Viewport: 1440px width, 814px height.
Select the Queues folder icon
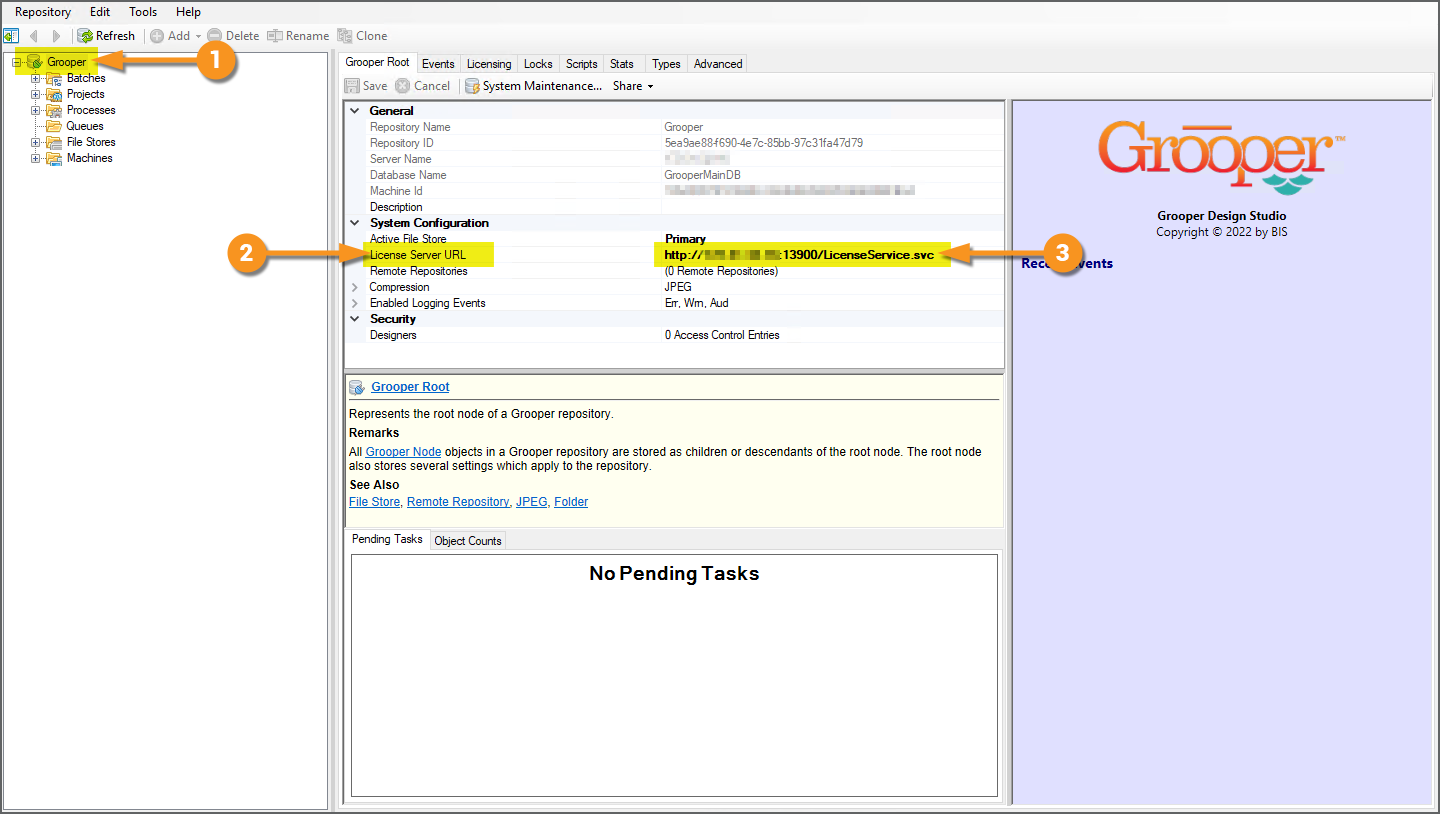(x=54, y=126)
